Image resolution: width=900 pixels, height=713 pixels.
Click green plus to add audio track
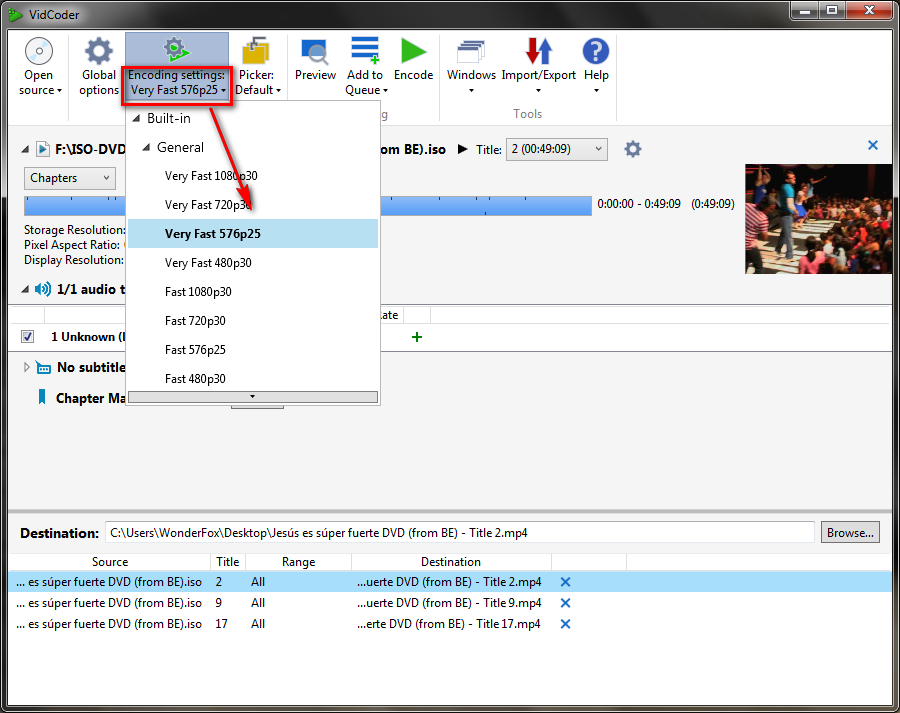click(417, 337)
